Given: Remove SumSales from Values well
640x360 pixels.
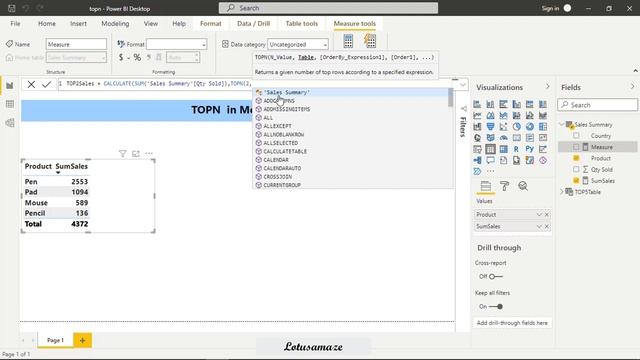Looking at the screenshot, I should coord(547,227).
